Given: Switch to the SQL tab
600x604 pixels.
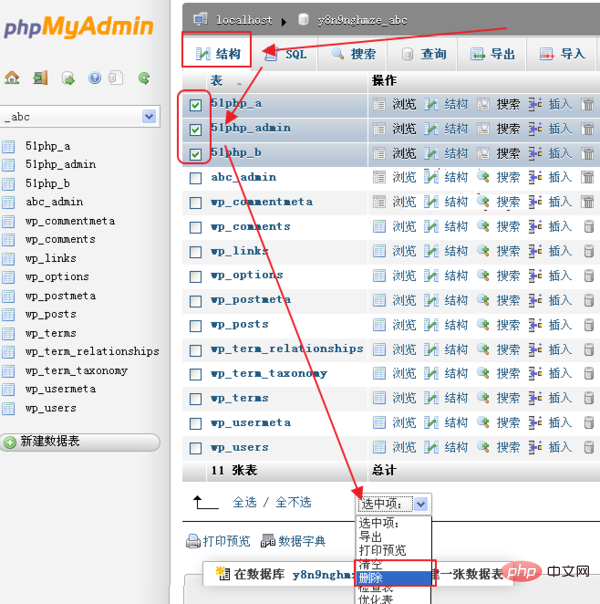Looking at the screenshot, I should (285, 54).
